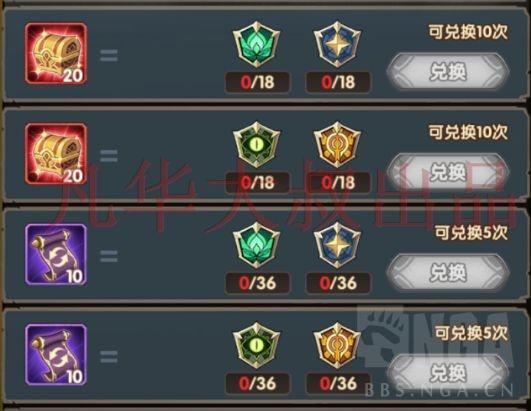Click the golden treasure chest in first row

(56, 53)
